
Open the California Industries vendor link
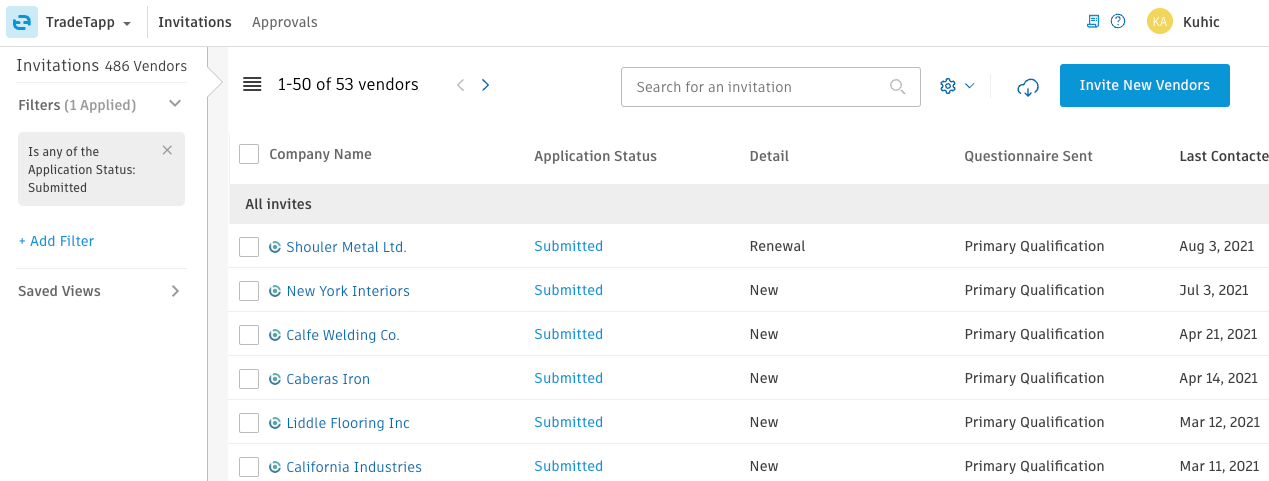[x=354, y=467]
